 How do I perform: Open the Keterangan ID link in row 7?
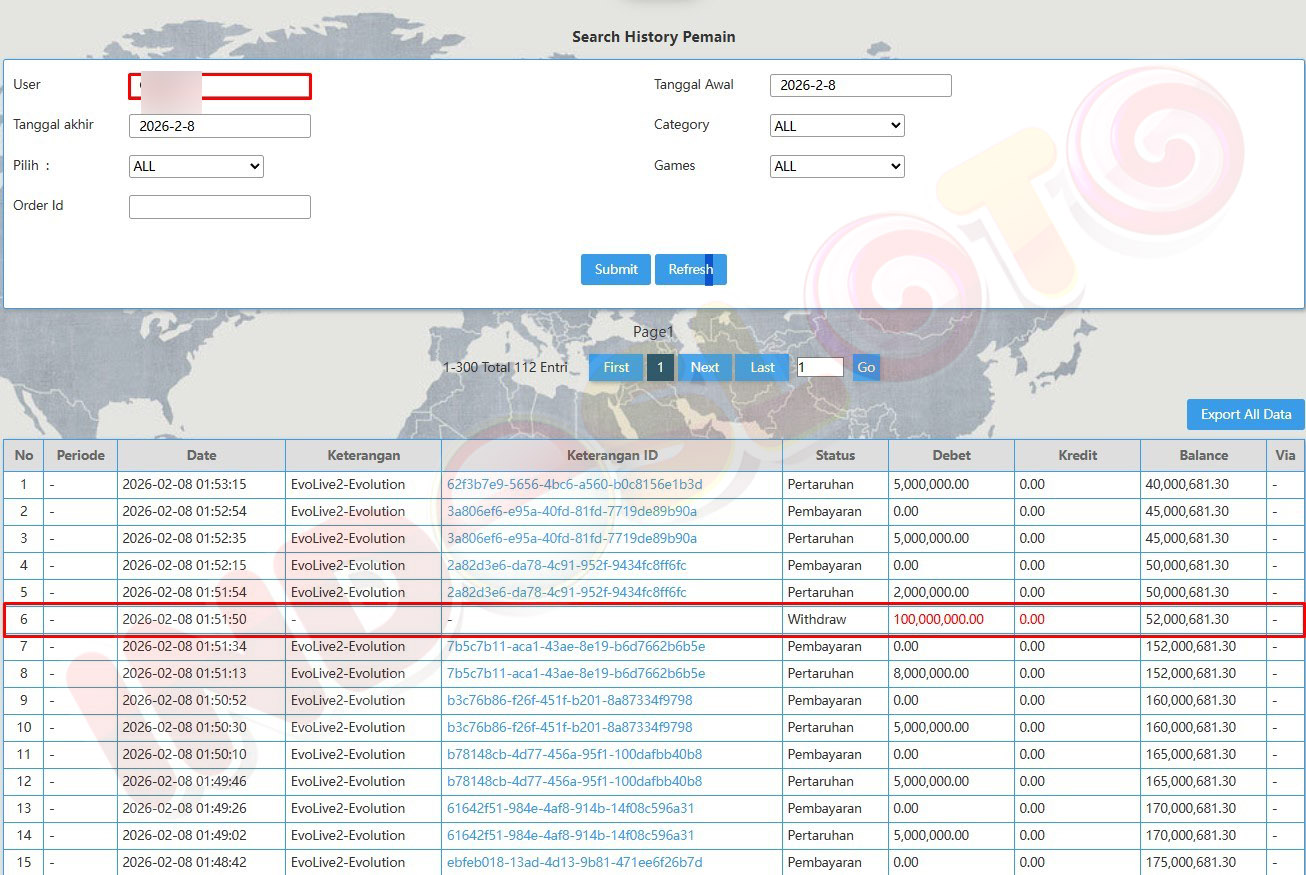(575, 646)
